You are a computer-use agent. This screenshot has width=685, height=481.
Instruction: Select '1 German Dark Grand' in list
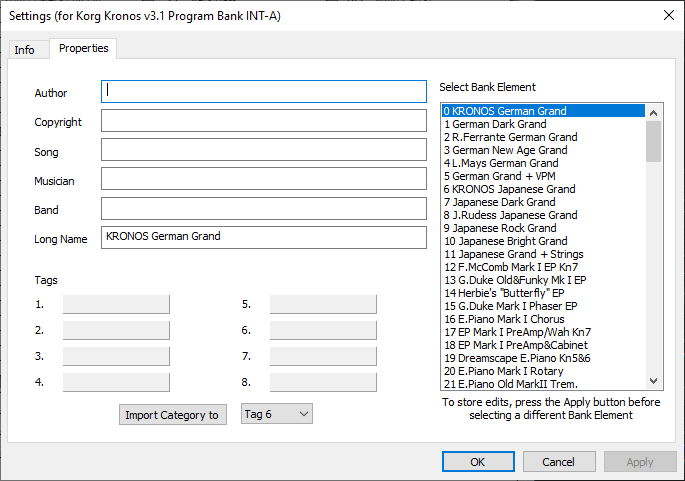543,124
